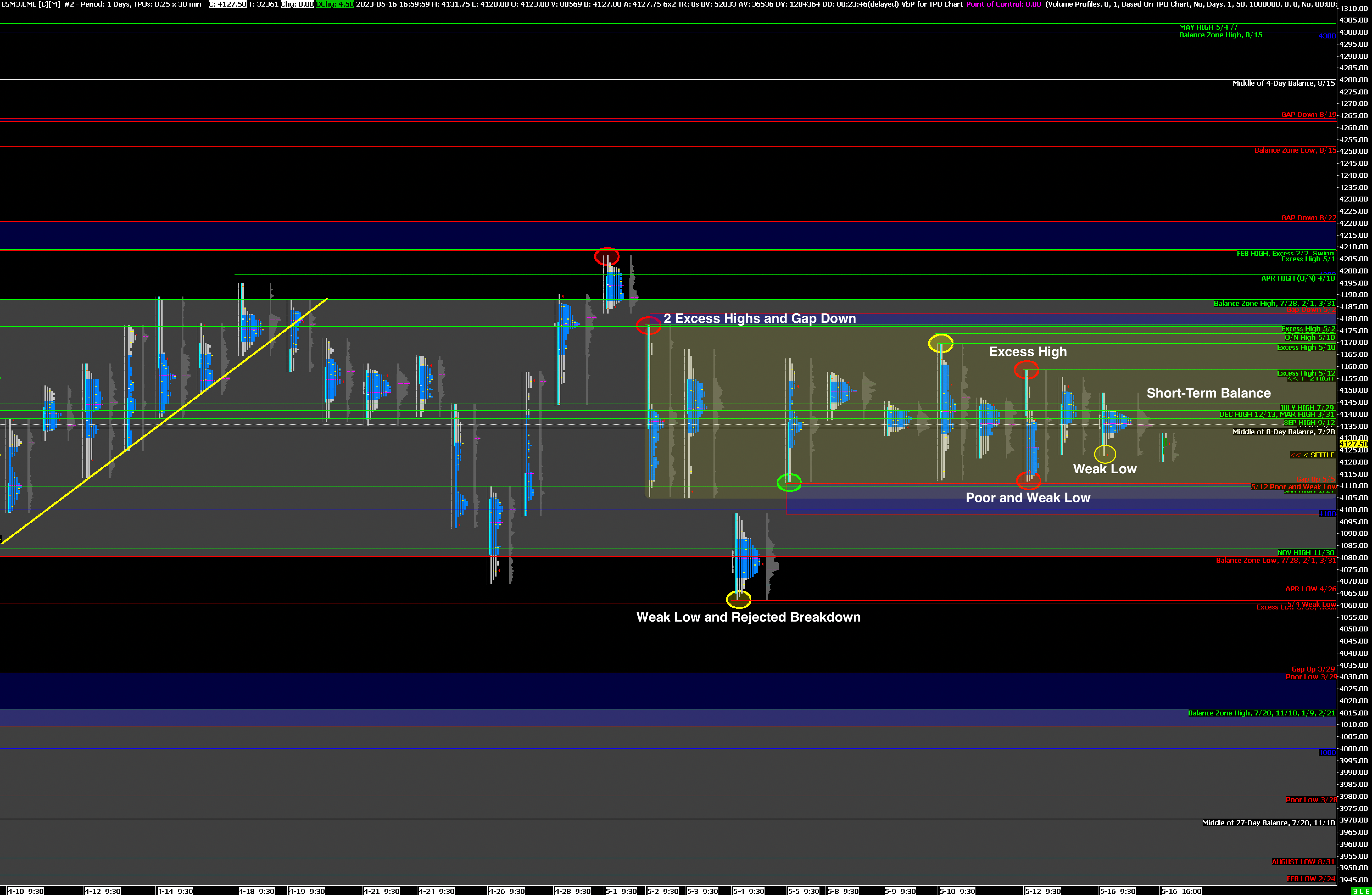Click yellow circle at the 5-4 weak low

click(x=738, y=599)
